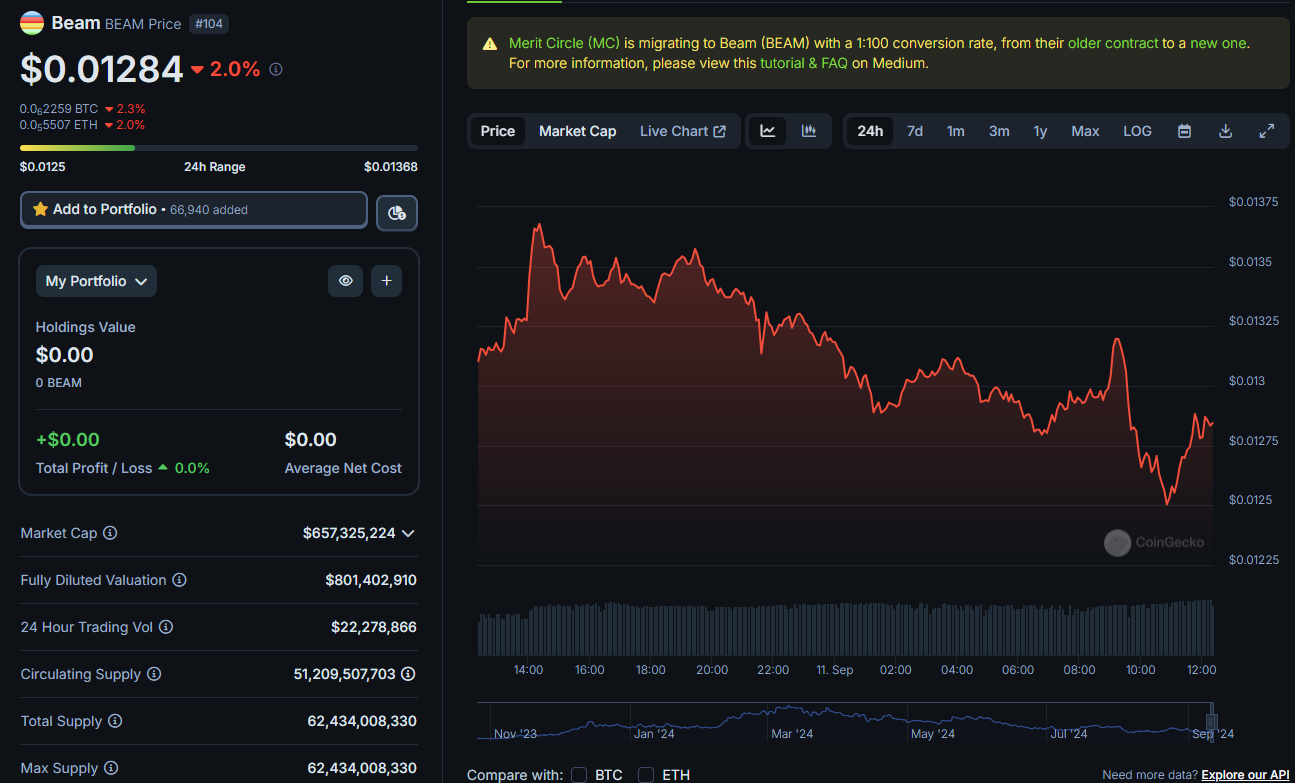1295x783 pixels.
Task: Open price info tooltip next to 2.0%
Action: (276, 69)
